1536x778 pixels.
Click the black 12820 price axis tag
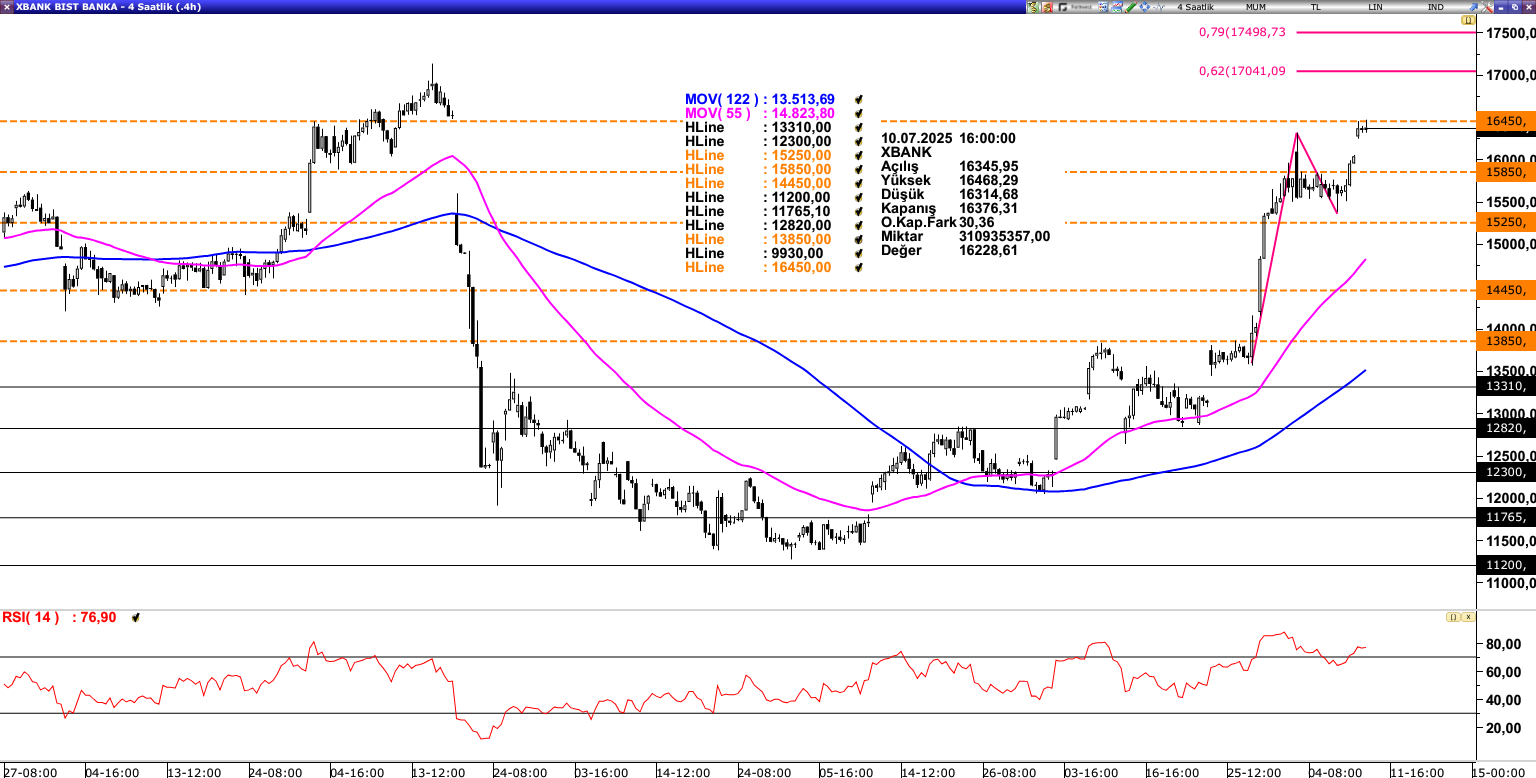[x=1507, y=428]
